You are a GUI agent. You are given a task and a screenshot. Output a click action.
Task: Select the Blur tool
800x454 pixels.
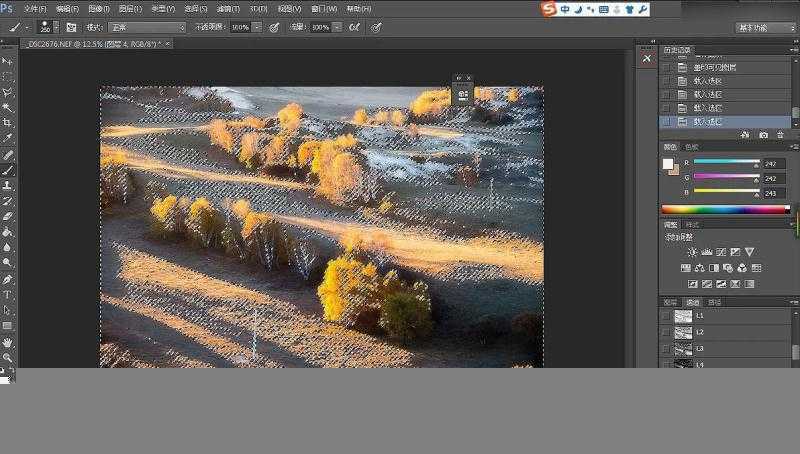(7, 247)
